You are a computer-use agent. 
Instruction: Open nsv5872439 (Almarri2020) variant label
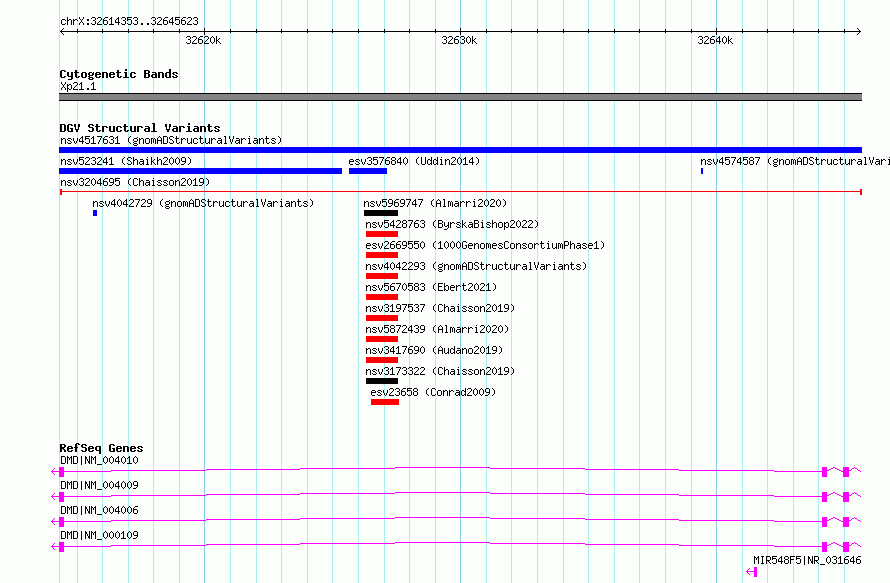click(438, 329)
